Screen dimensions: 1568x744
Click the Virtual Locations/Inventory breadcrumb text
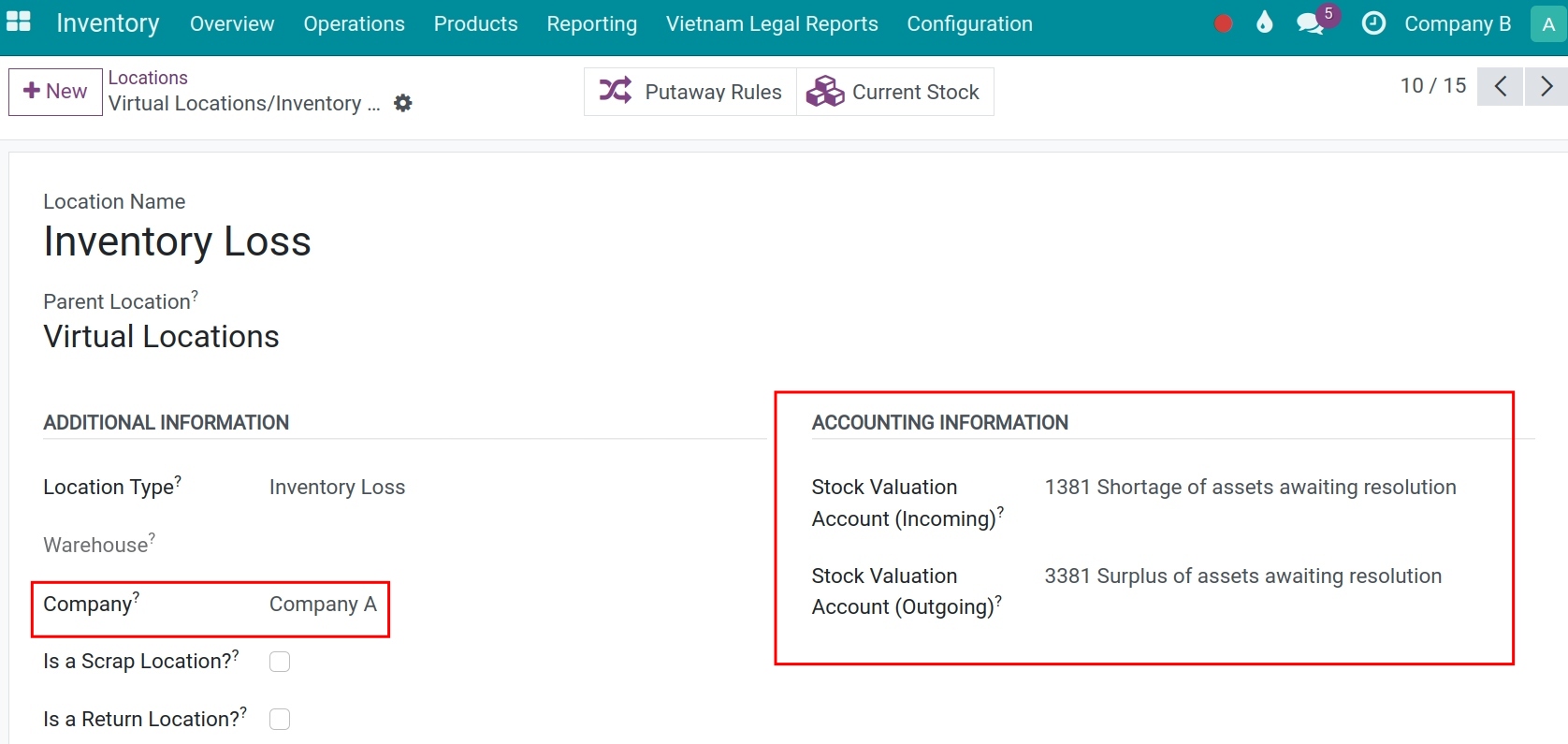(244, 103)
